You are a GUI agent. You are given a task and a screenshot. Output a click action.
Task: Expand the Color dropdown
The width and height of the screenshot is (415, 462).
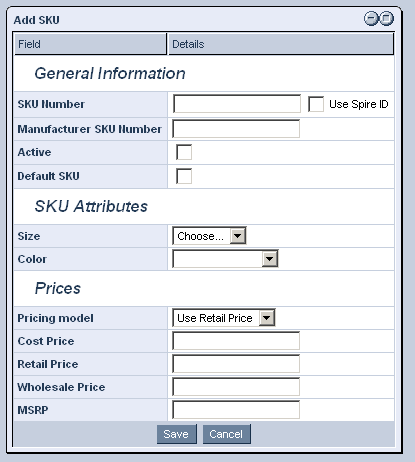tap(225, 259)
